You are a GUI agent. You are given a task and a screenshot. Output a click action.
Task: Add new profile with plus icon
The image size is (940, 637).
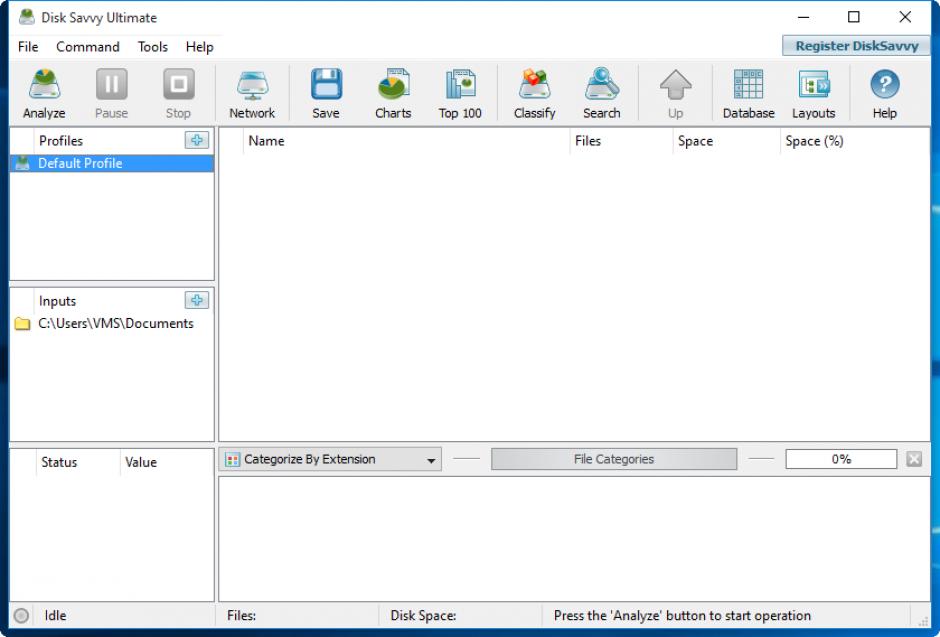197,140
